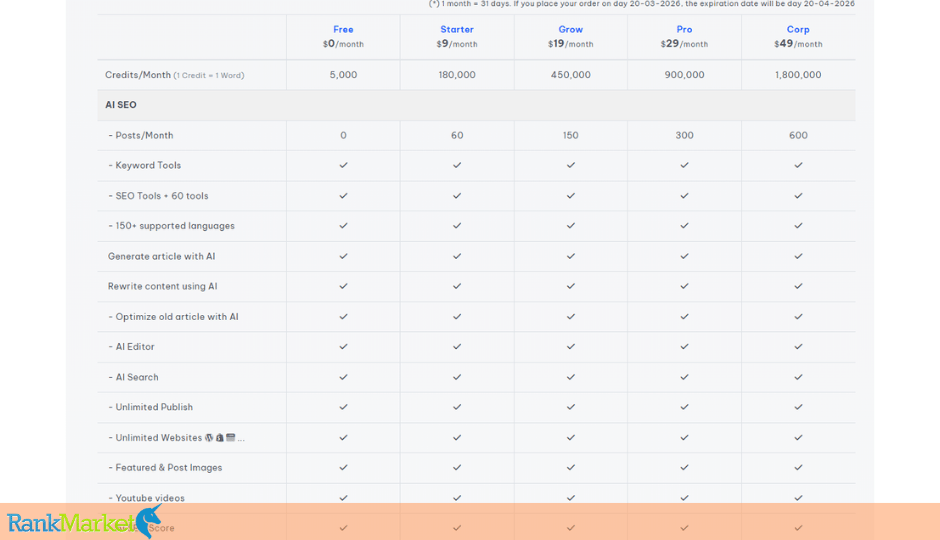Select the Posts/Month value 300
940x540 pixels.
[x=684, y=135]
